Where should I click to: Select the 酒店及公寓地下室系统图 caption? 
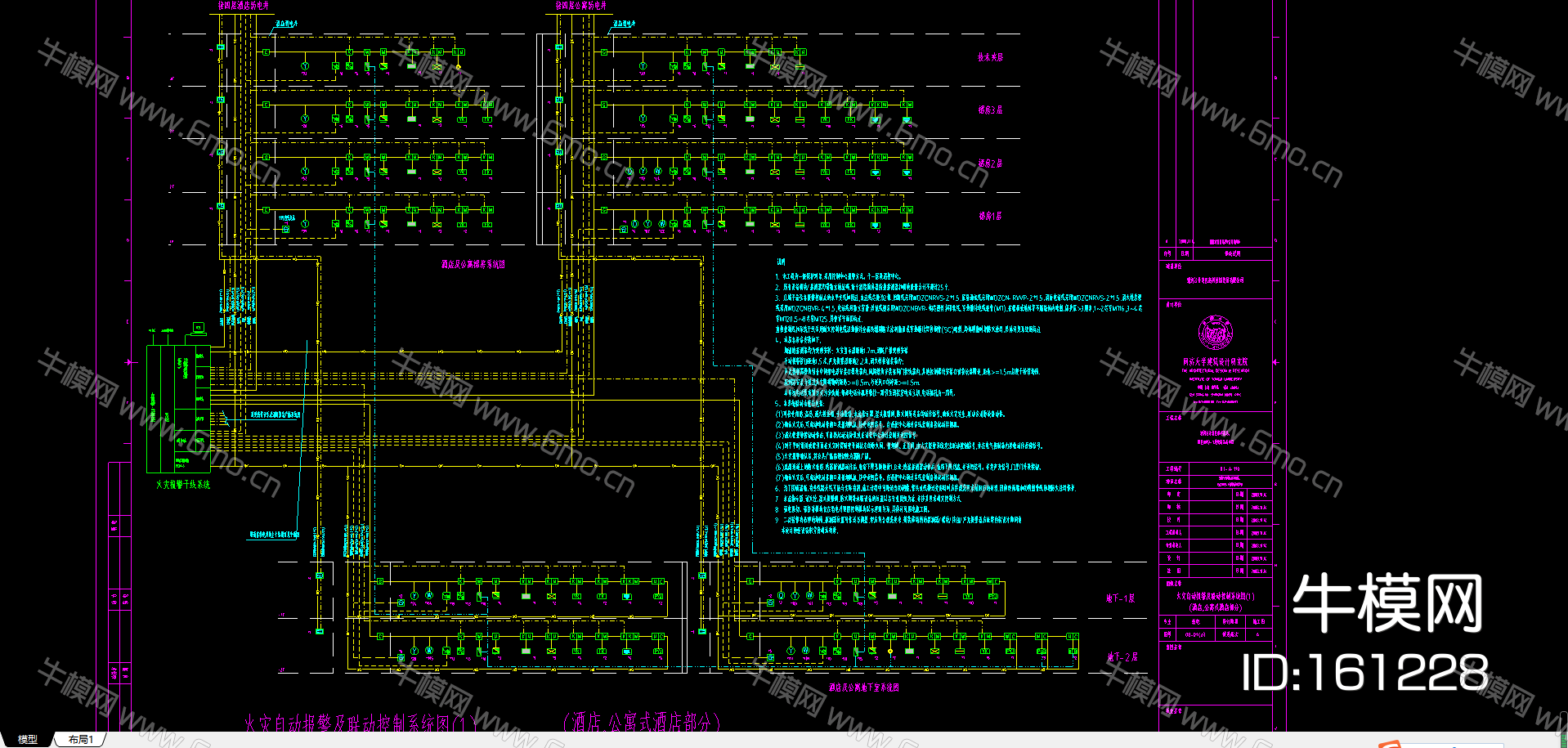(x=864, y=688)
